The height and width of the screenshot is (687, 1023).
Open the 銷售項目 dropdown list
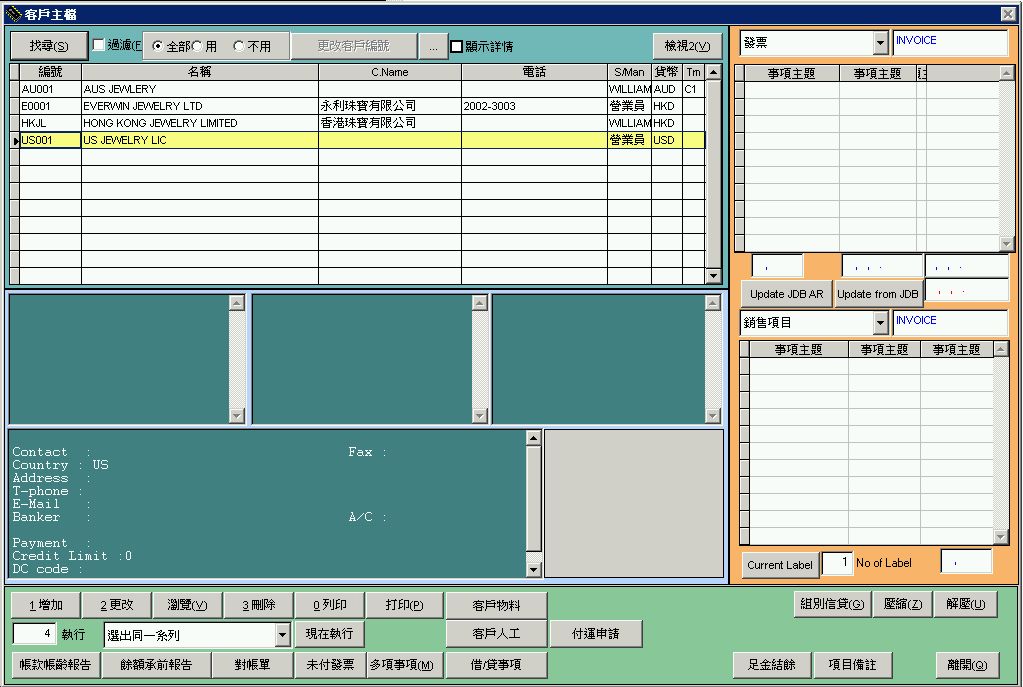[x=880, y=322]
